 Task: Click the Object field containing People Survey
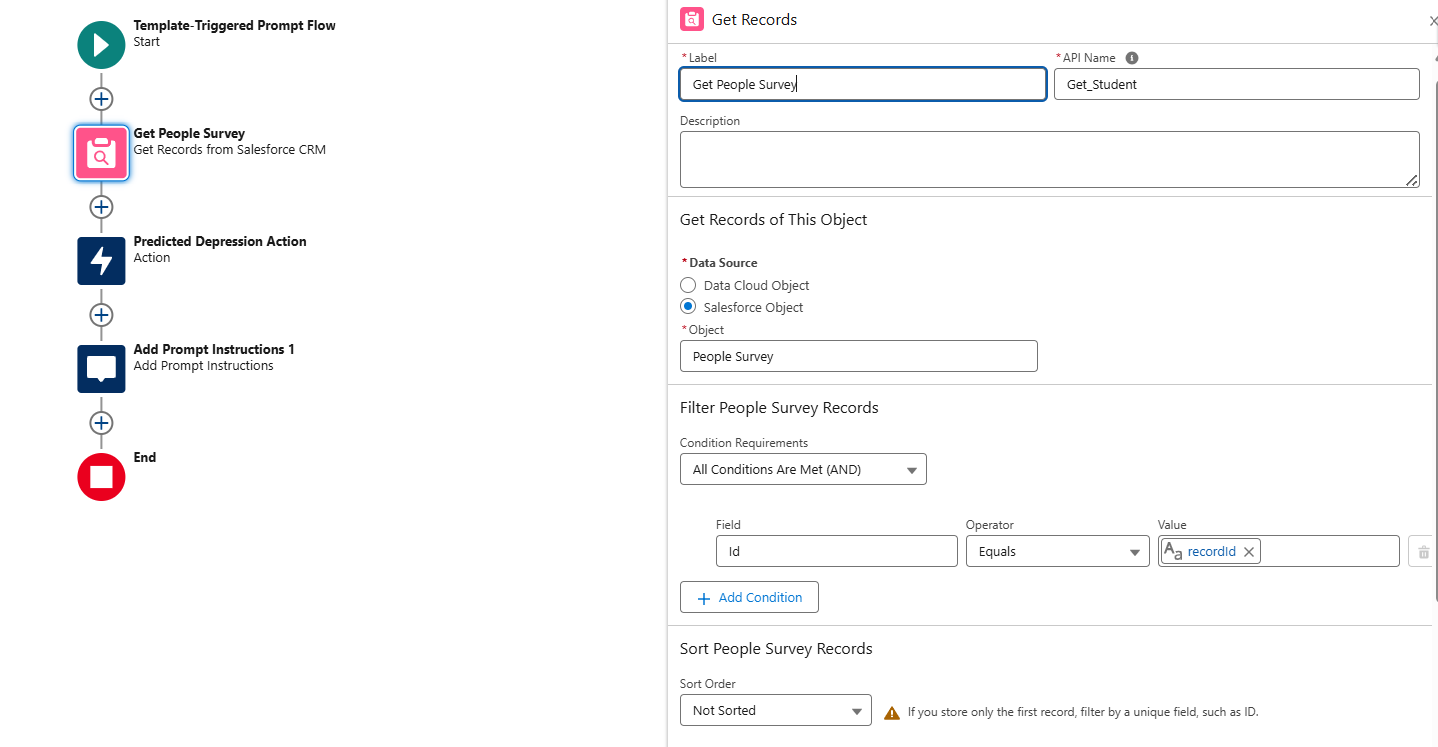[x=858, y=357]
